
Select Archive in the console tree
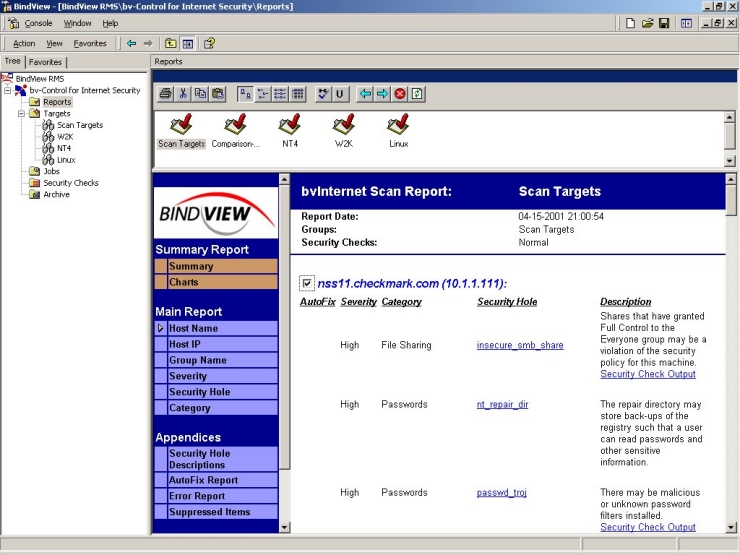point(56,194)
